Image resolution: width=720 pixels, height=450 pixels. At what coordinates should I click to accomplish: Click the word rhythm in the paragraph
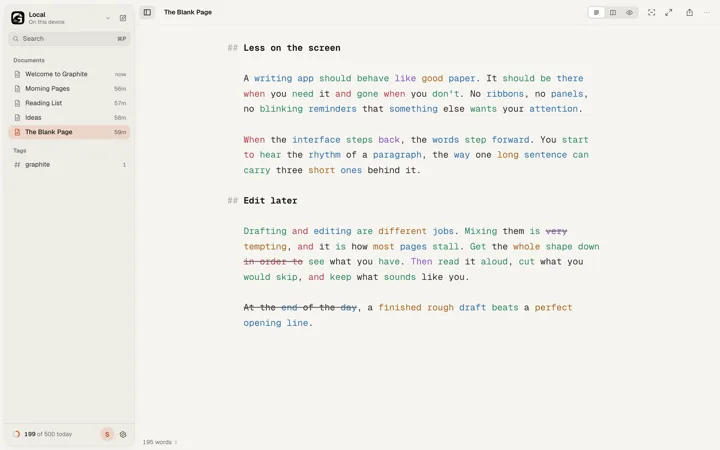[x=324, y=155]
